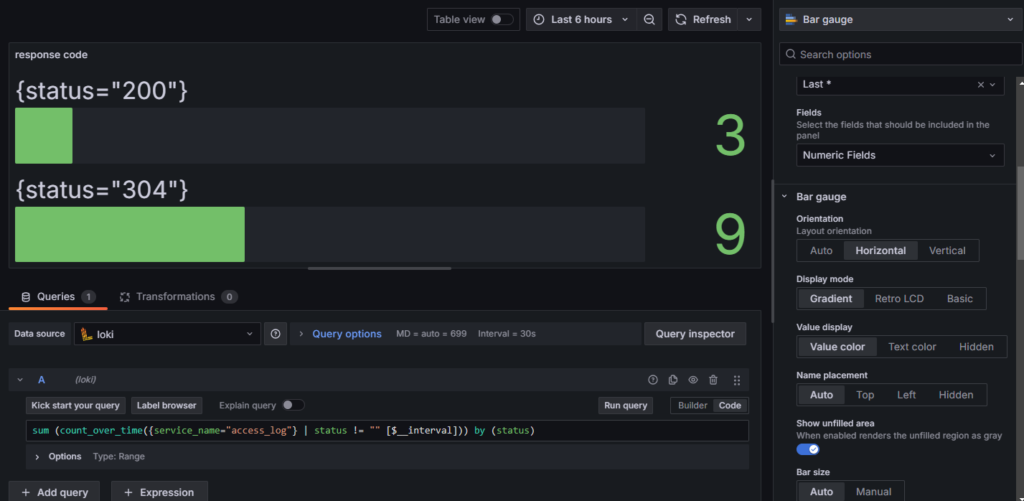Set name placement to Top
This screenshot has width=1024, height=501.
865,395
